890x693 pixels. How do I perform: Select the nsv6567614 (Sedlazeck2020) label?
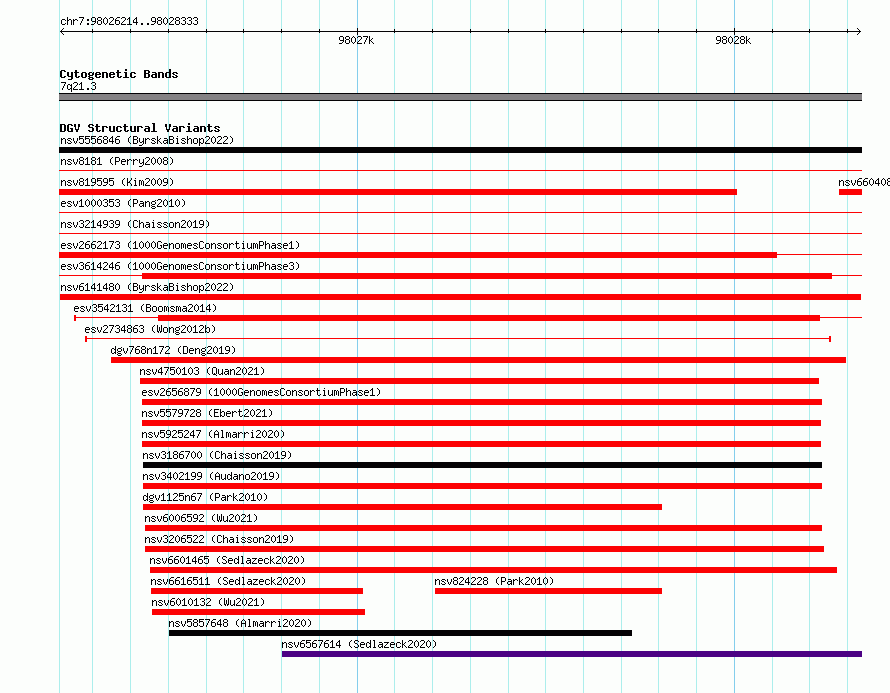(x=359, y=644)
